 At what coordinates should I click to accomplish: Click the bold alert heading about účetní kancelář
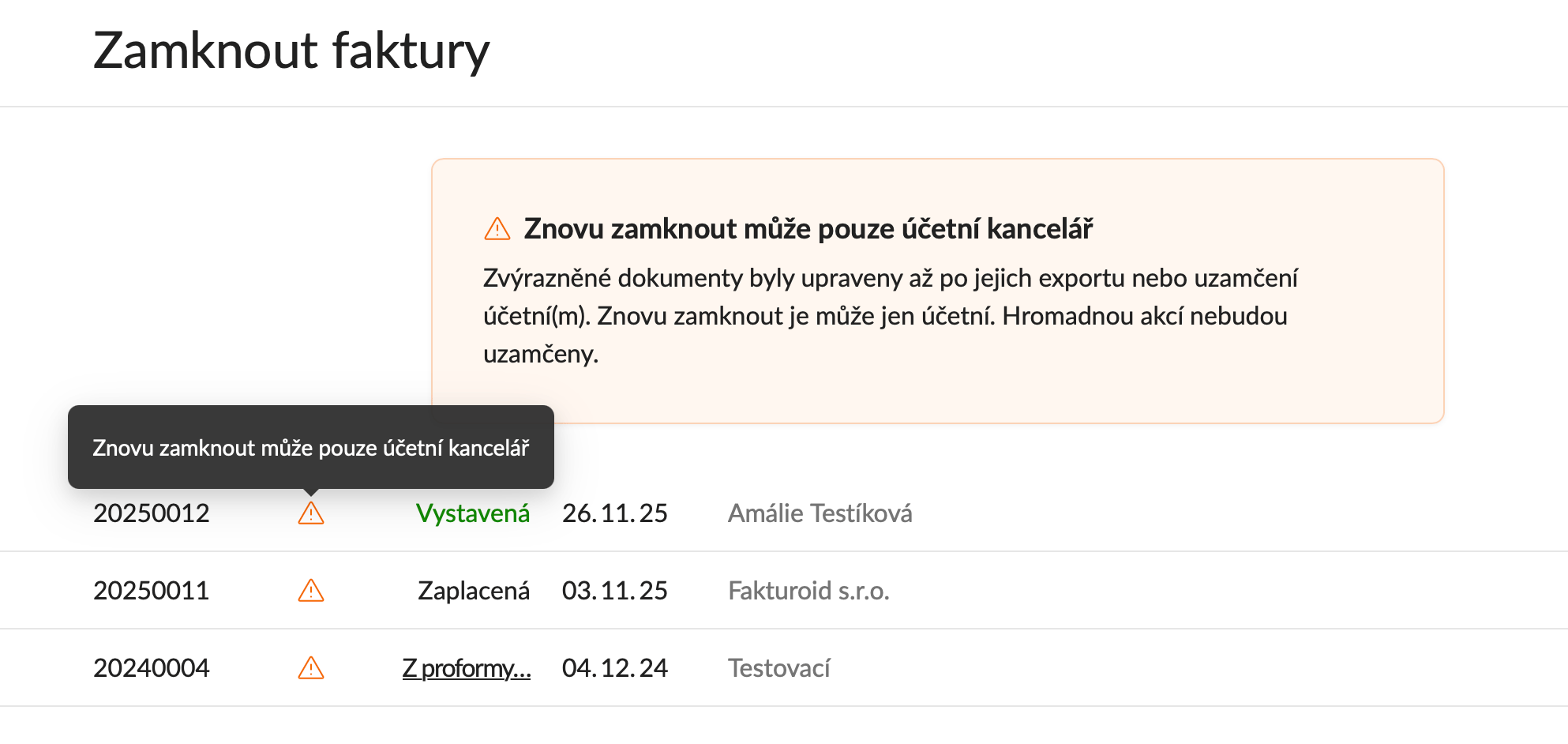(808, 229)
